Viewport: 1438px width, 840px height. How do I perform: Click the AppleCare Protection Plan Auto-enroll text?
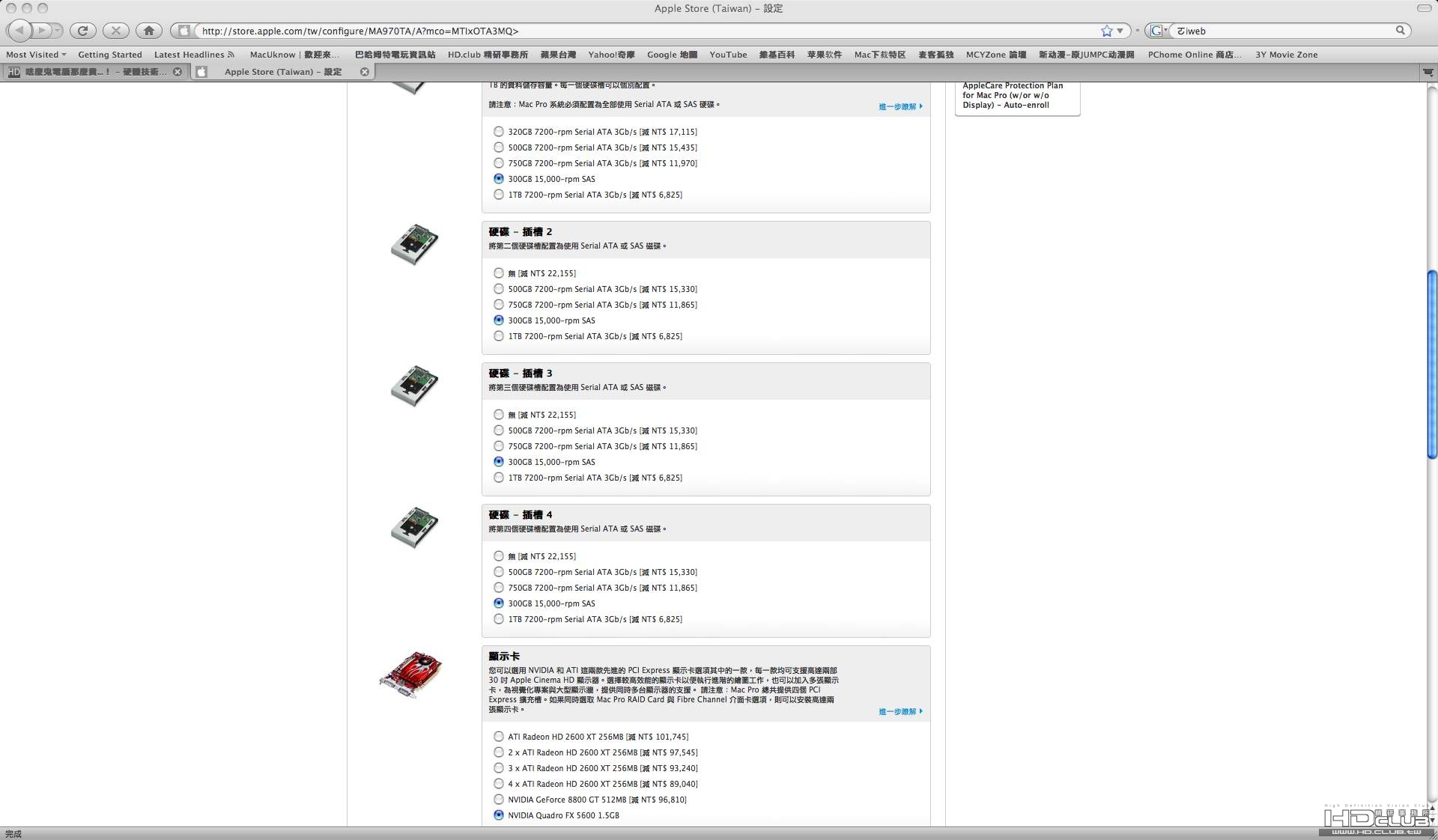click(x=1013, y=95)
